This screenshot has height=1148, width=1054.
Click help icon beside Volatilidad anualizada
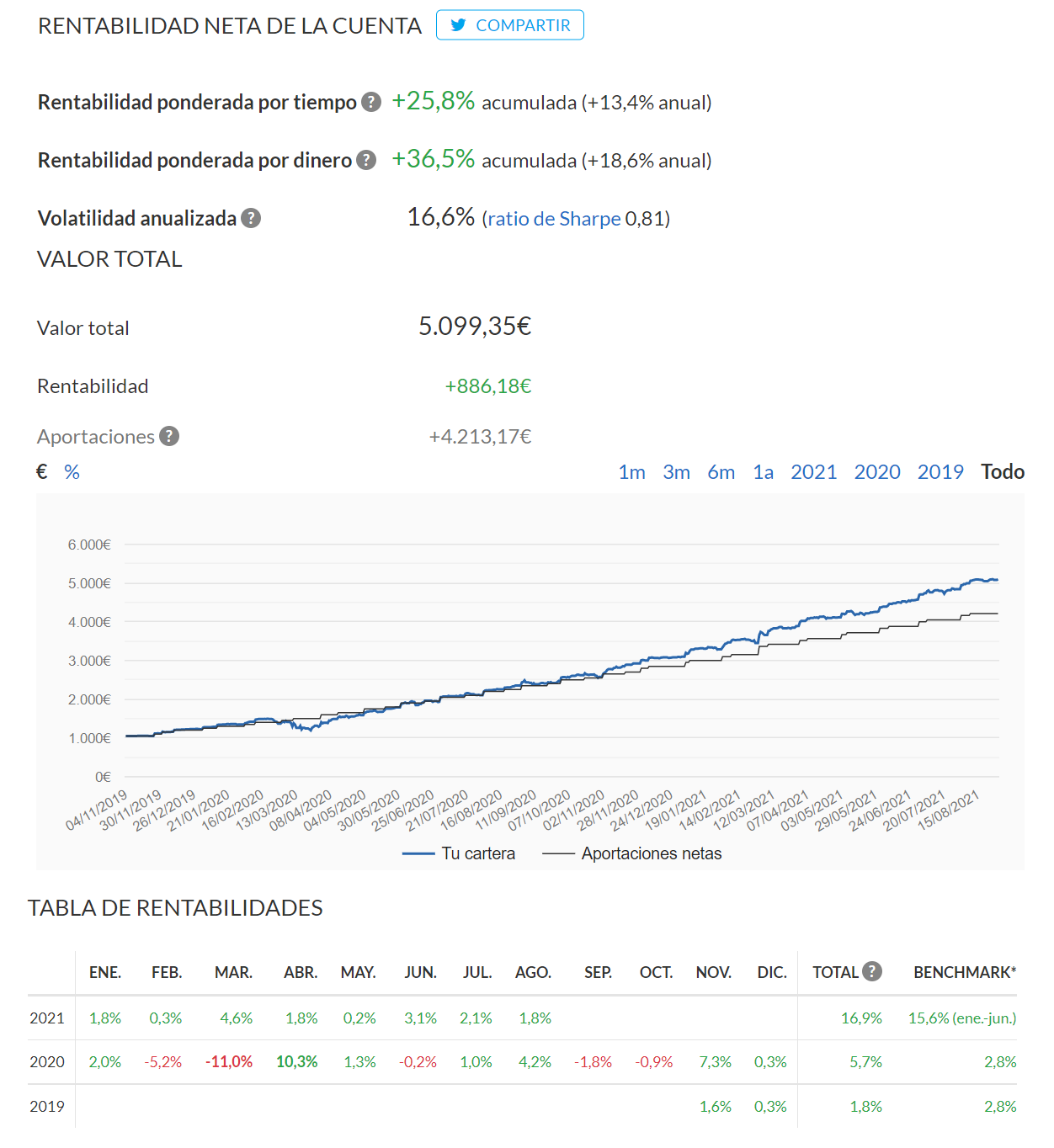[251, 218]
